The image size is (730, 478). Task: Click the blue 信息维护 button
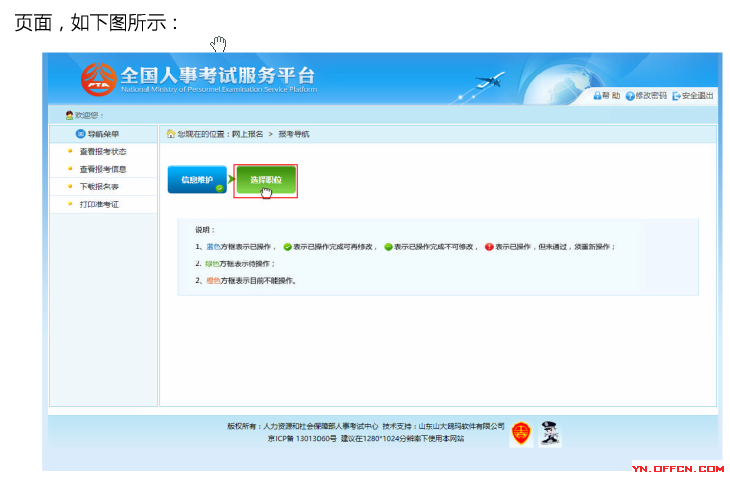pos(197,180)
